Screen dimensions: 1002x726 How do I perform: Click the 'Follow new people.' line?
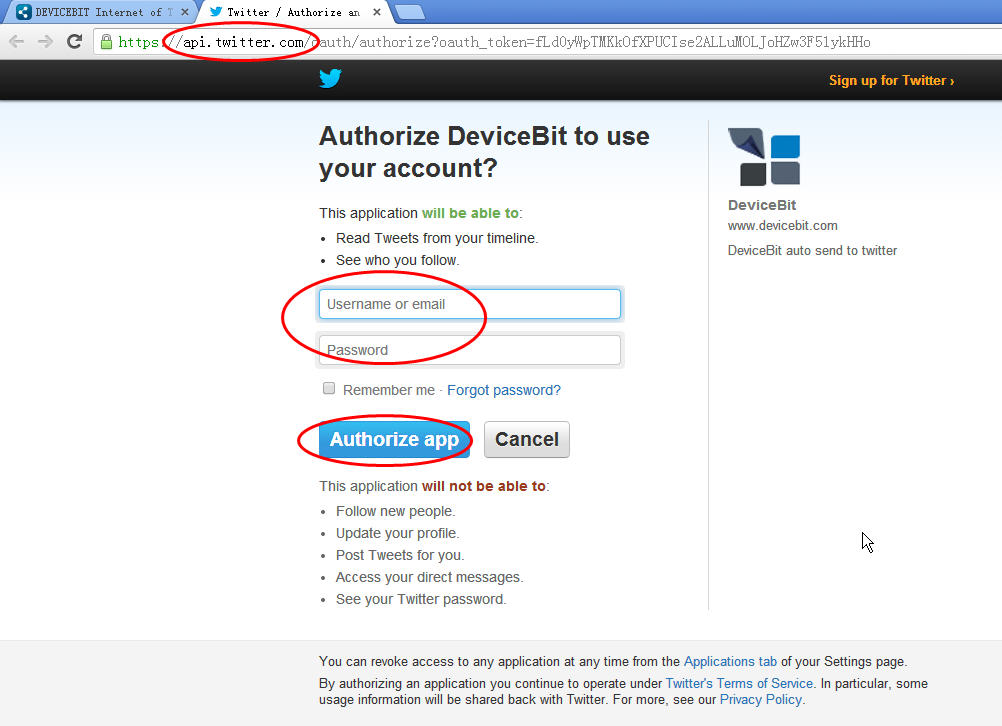pyautogui.click(x=396, y=511)
